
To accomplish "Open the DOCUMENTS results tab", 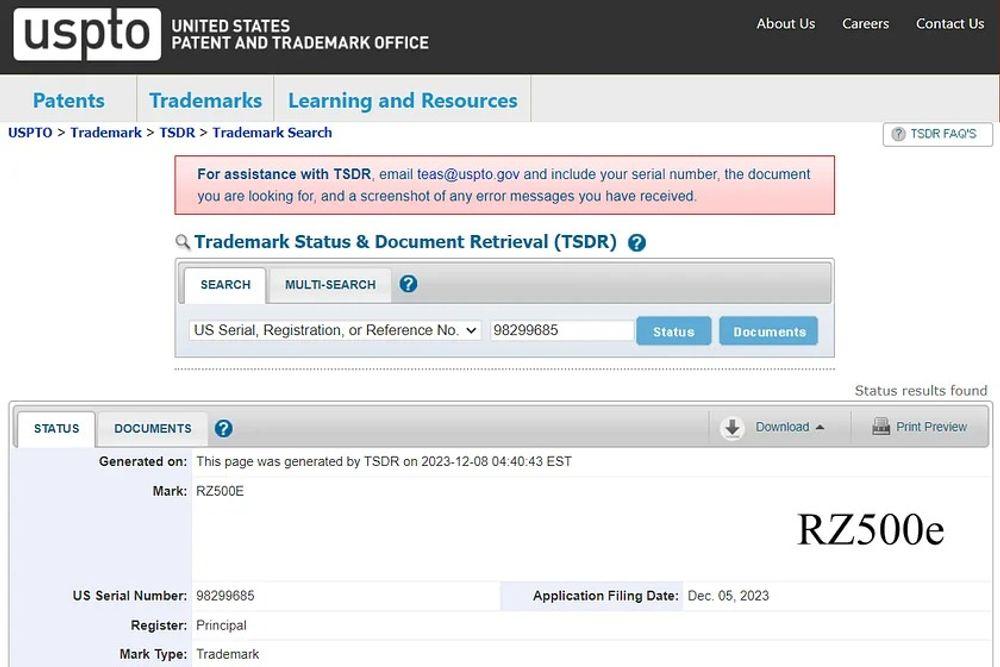I will pos(152,428).
